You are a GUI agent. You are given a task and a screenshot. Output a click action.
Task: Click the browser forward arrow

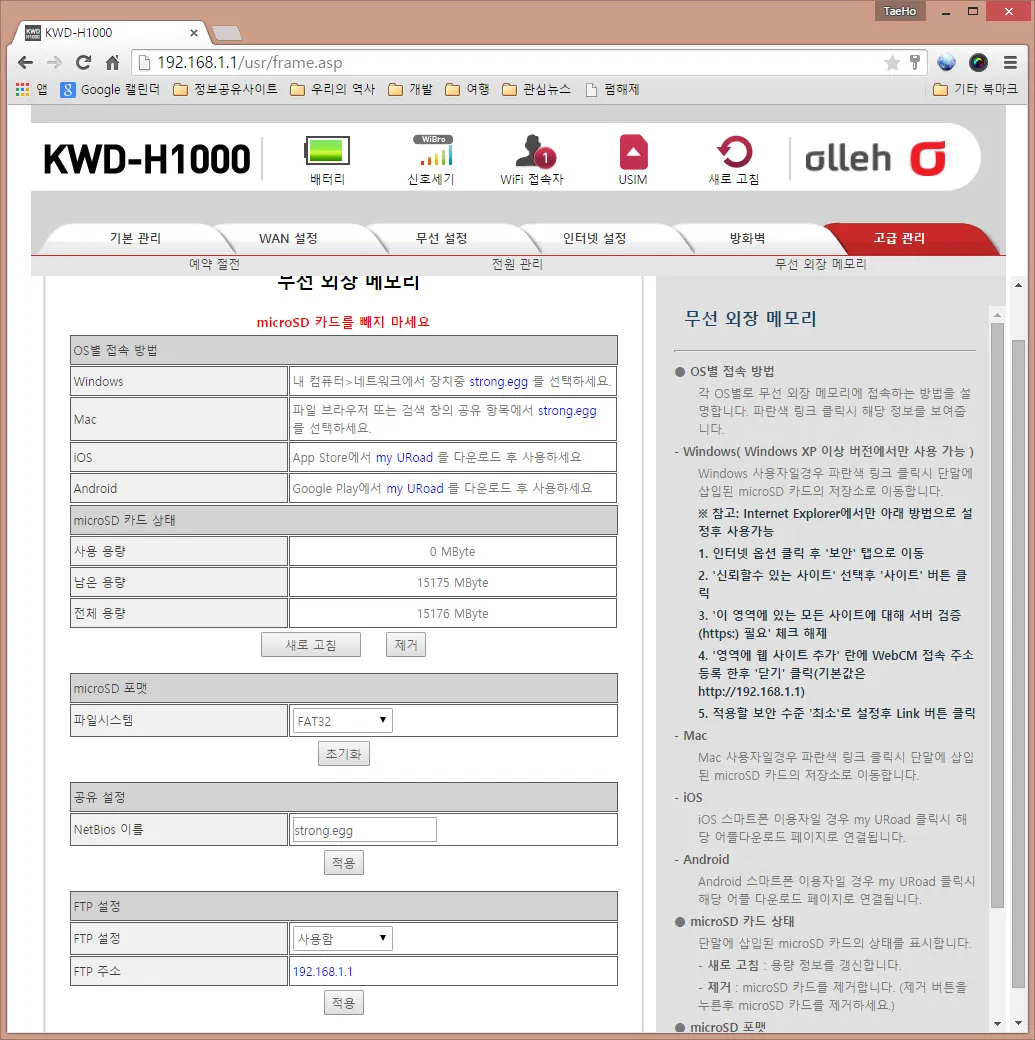54,62
